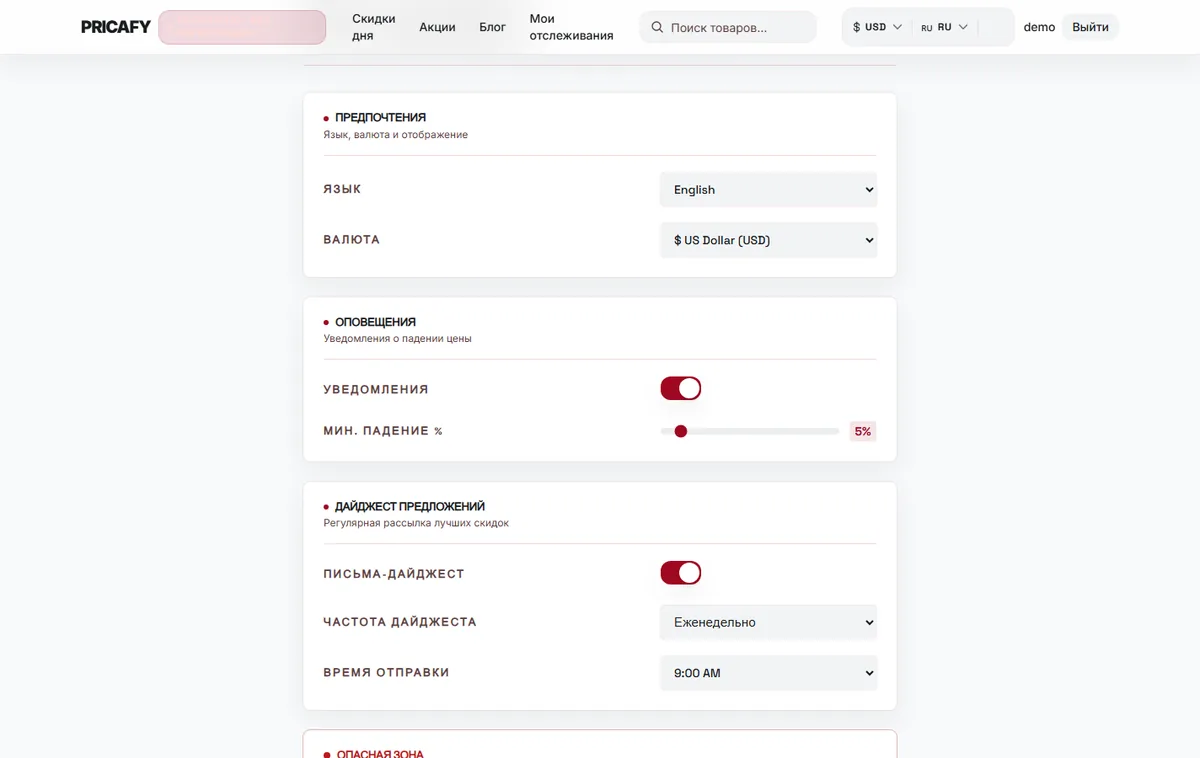Open the USD currency selector in header

pos(877,27)
